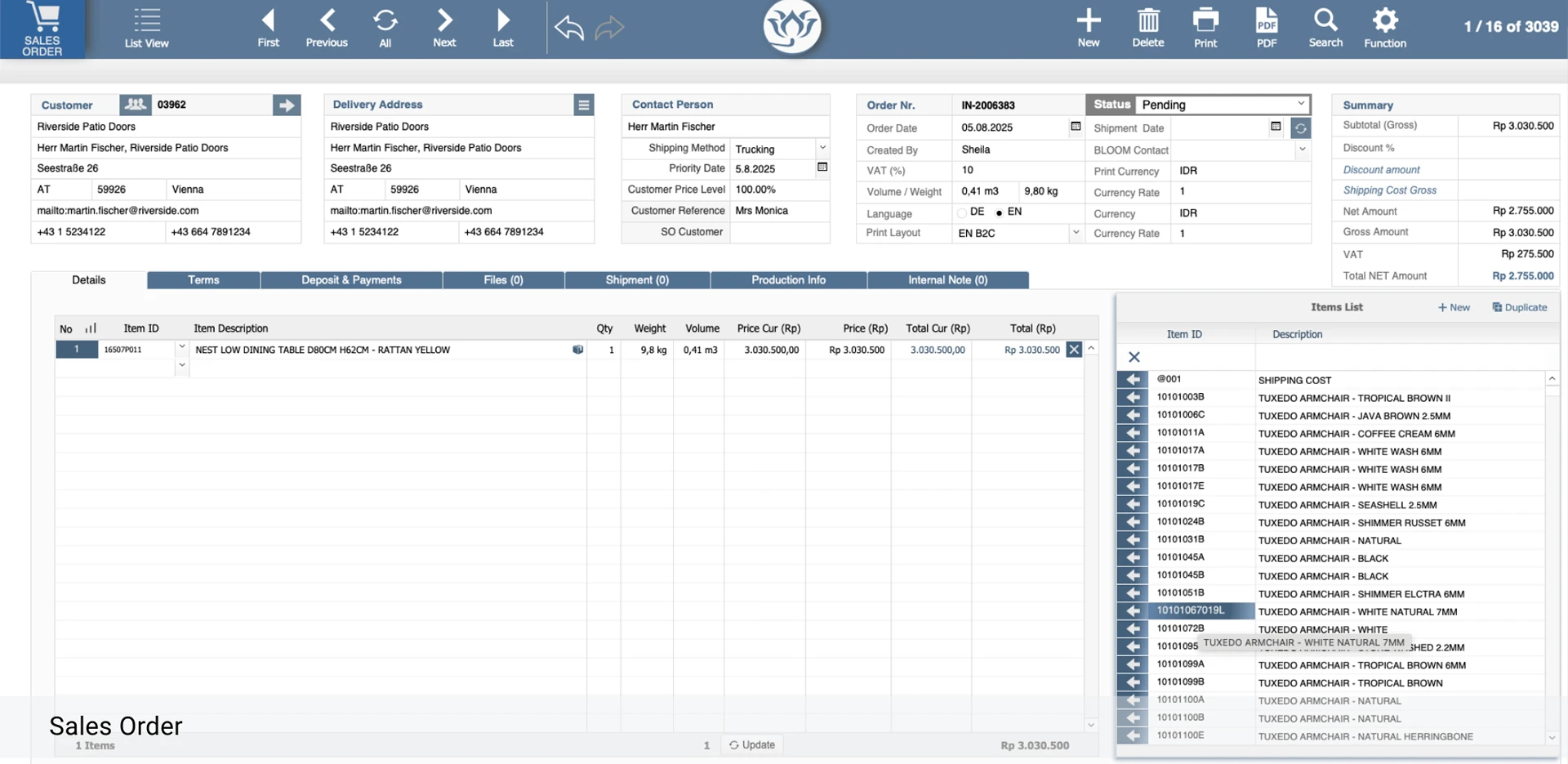This screenshot has height=764, width=1568.
Task: Delete the current order
Action: pyautogui.click(x=1148, y=29)
